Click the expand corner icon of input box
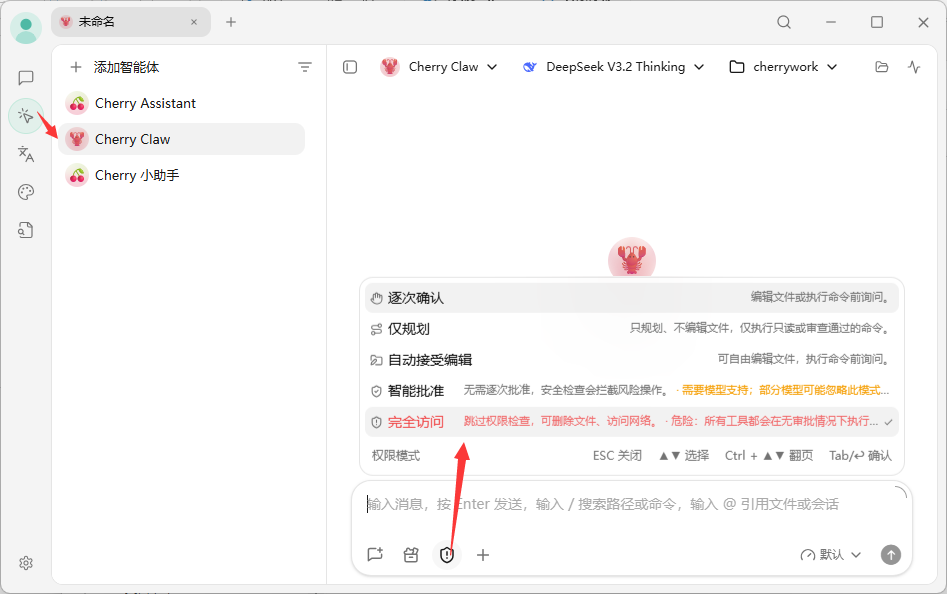 [x=900, y=492]
